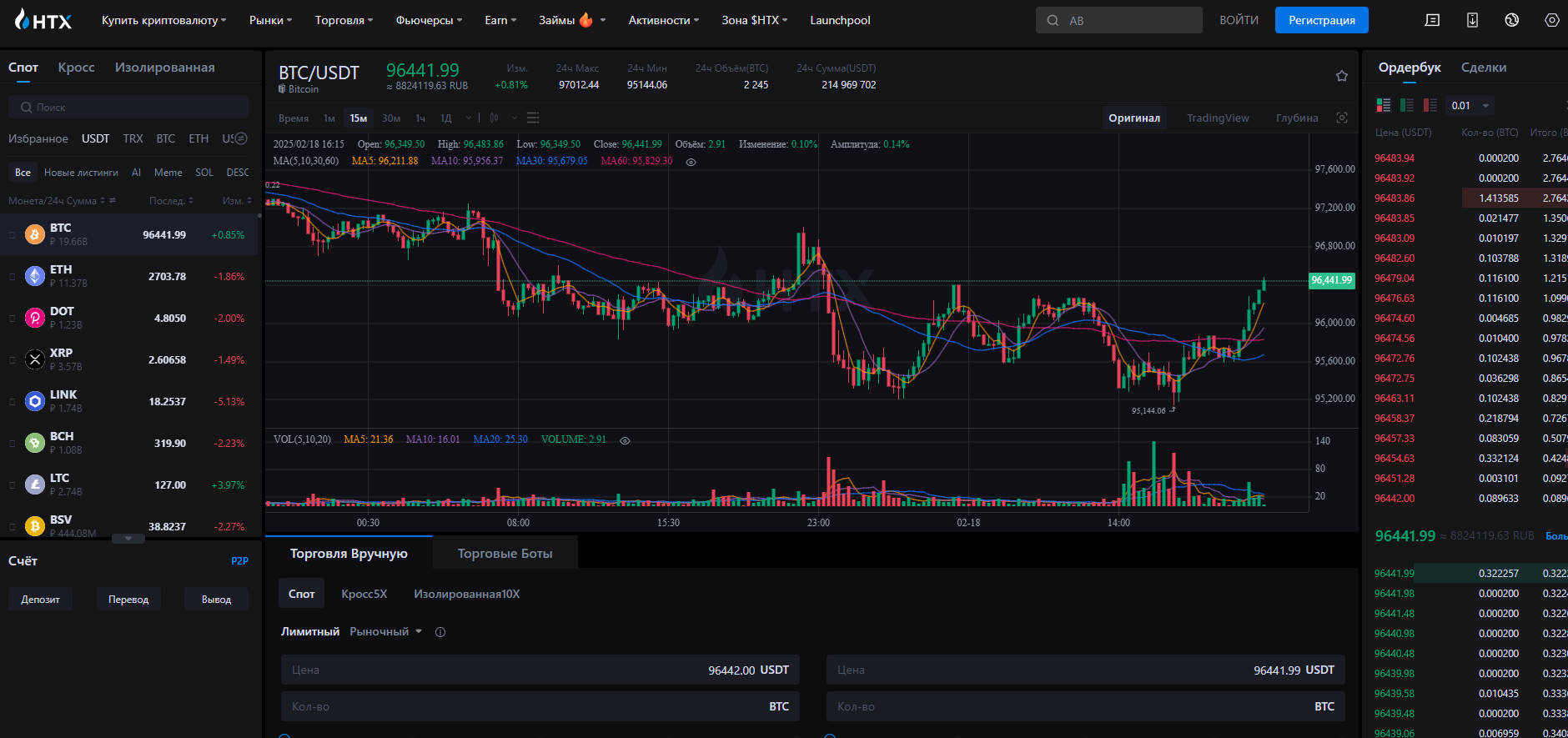The image size is (1568, 738).
Task: Click the Регистрация button
Action: [1321, 20]
